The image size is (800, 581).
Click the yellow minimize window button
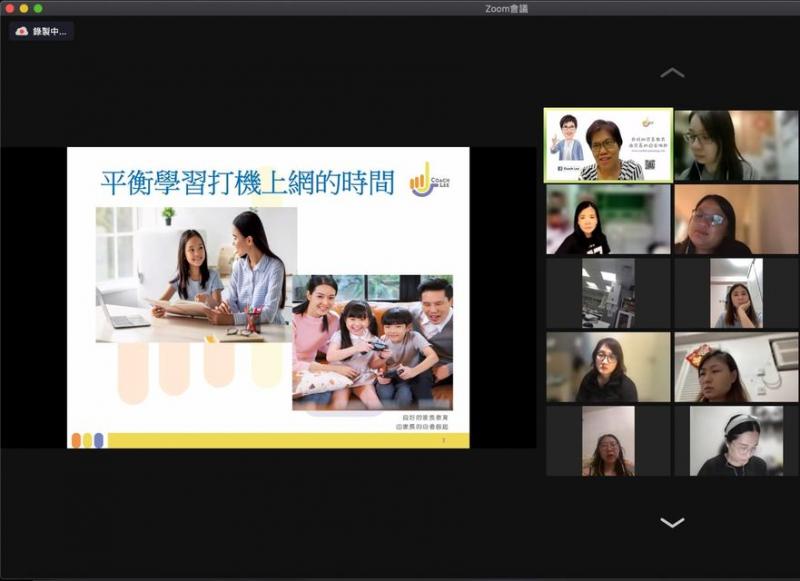[x=24, y=8]
